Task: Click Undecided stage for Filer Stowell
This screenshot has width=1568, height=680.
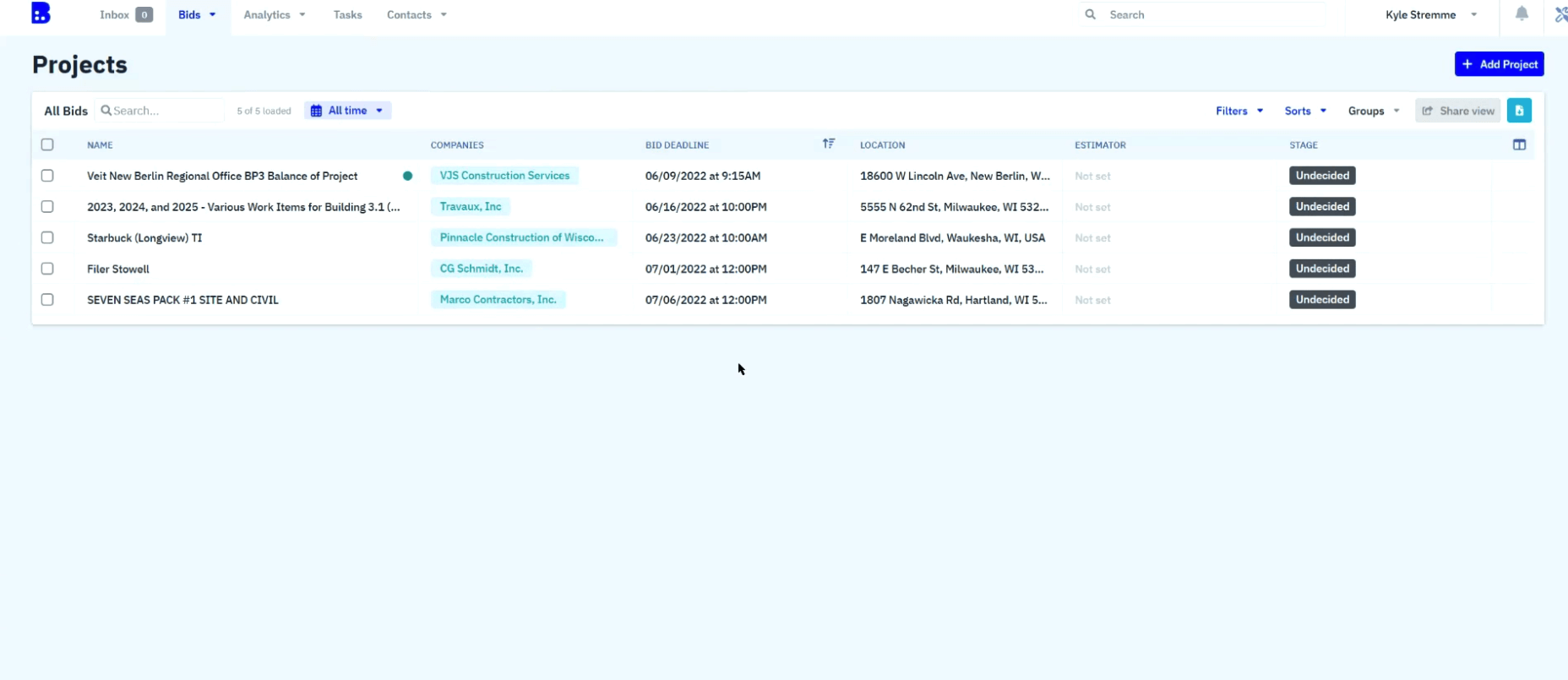Action: pyautogui.click(x=1322, y=269)
